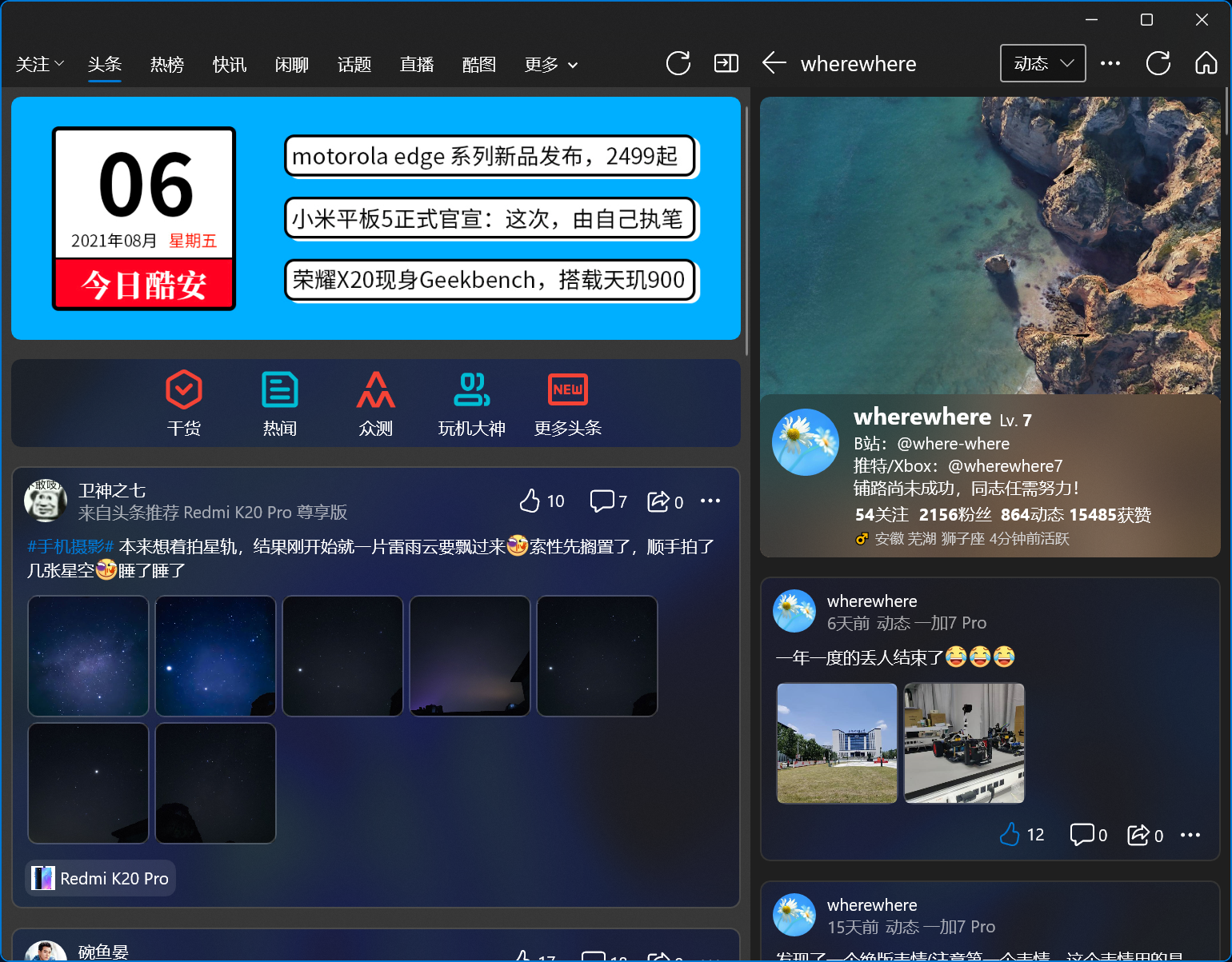Refresh the headline feed
This screenshot has height=962, width=1232.
click(678, 63)
